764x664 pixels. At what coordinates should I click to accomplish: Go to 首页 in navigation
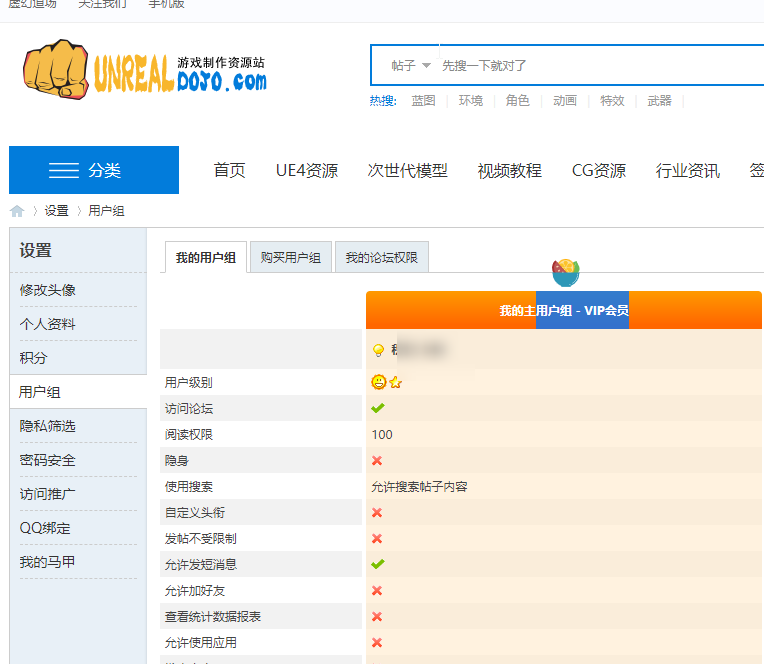[x=229, y=171]
